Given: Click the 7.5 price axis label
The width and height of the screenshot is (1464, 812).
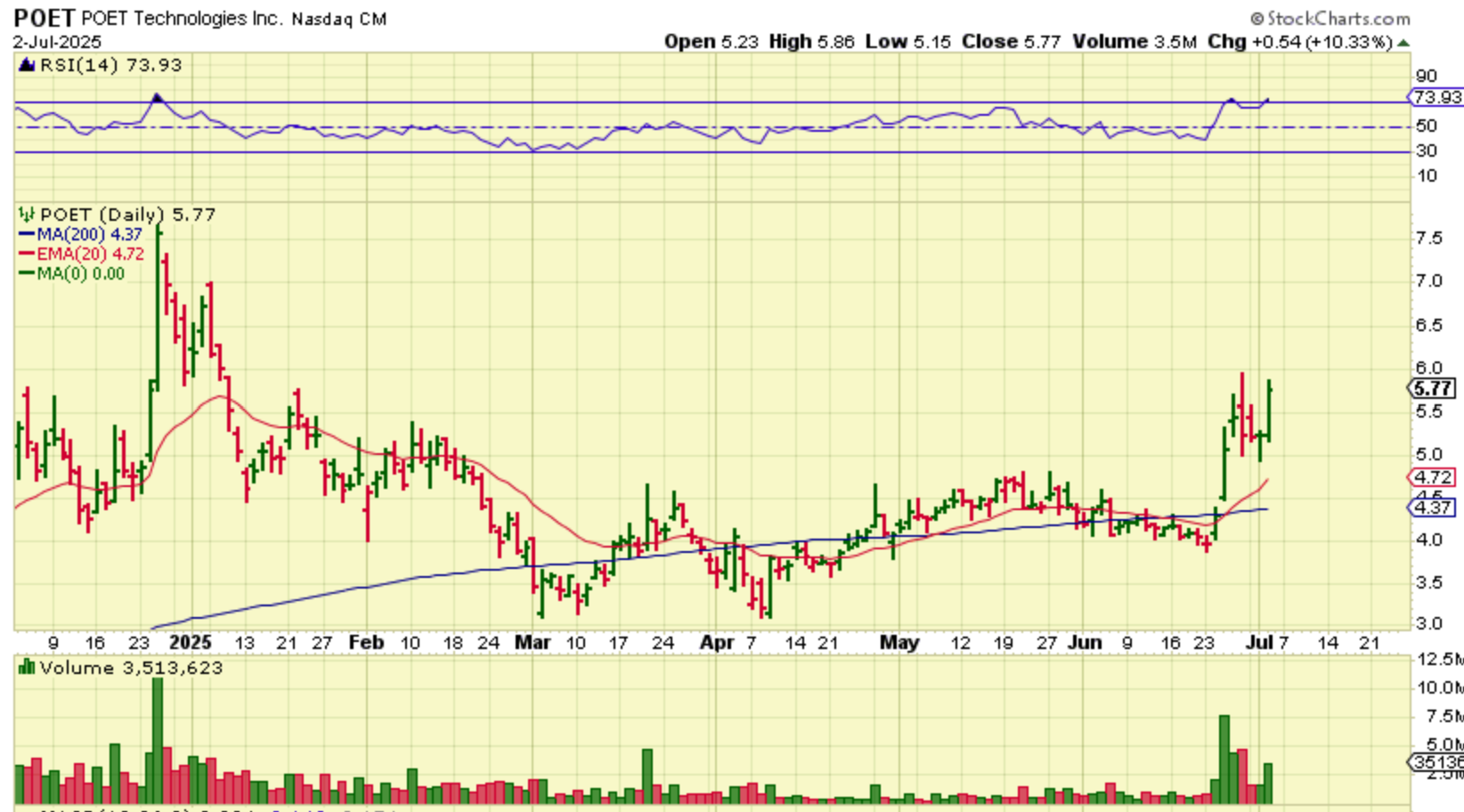Looking at the screenshot, I should point(1429,239).
